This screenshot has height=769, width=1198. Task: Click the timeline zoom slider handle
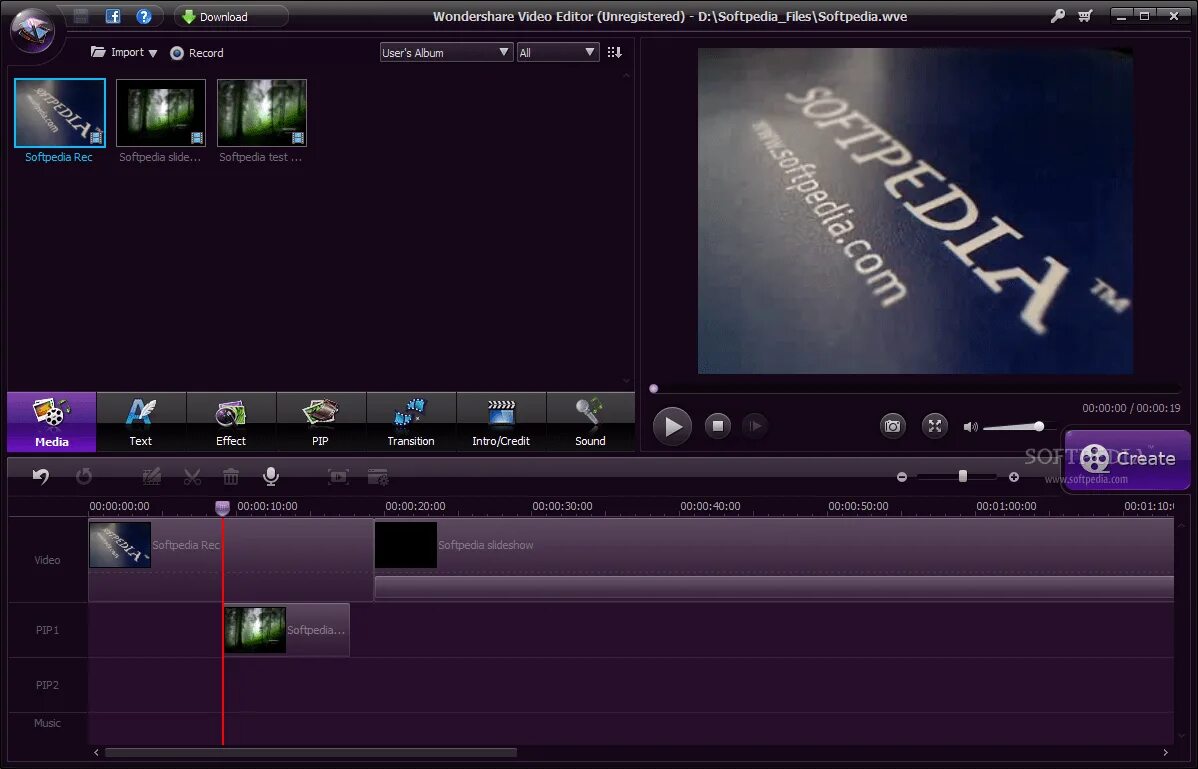coord(963,477)
